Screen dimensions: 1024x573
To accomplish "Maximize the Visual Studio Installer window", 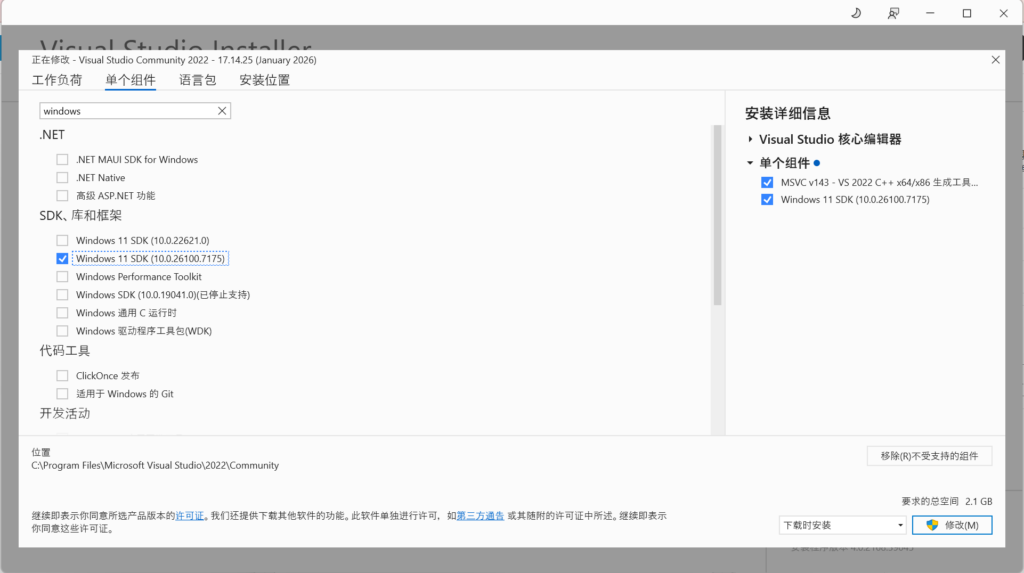I will [x=967, y=13].
